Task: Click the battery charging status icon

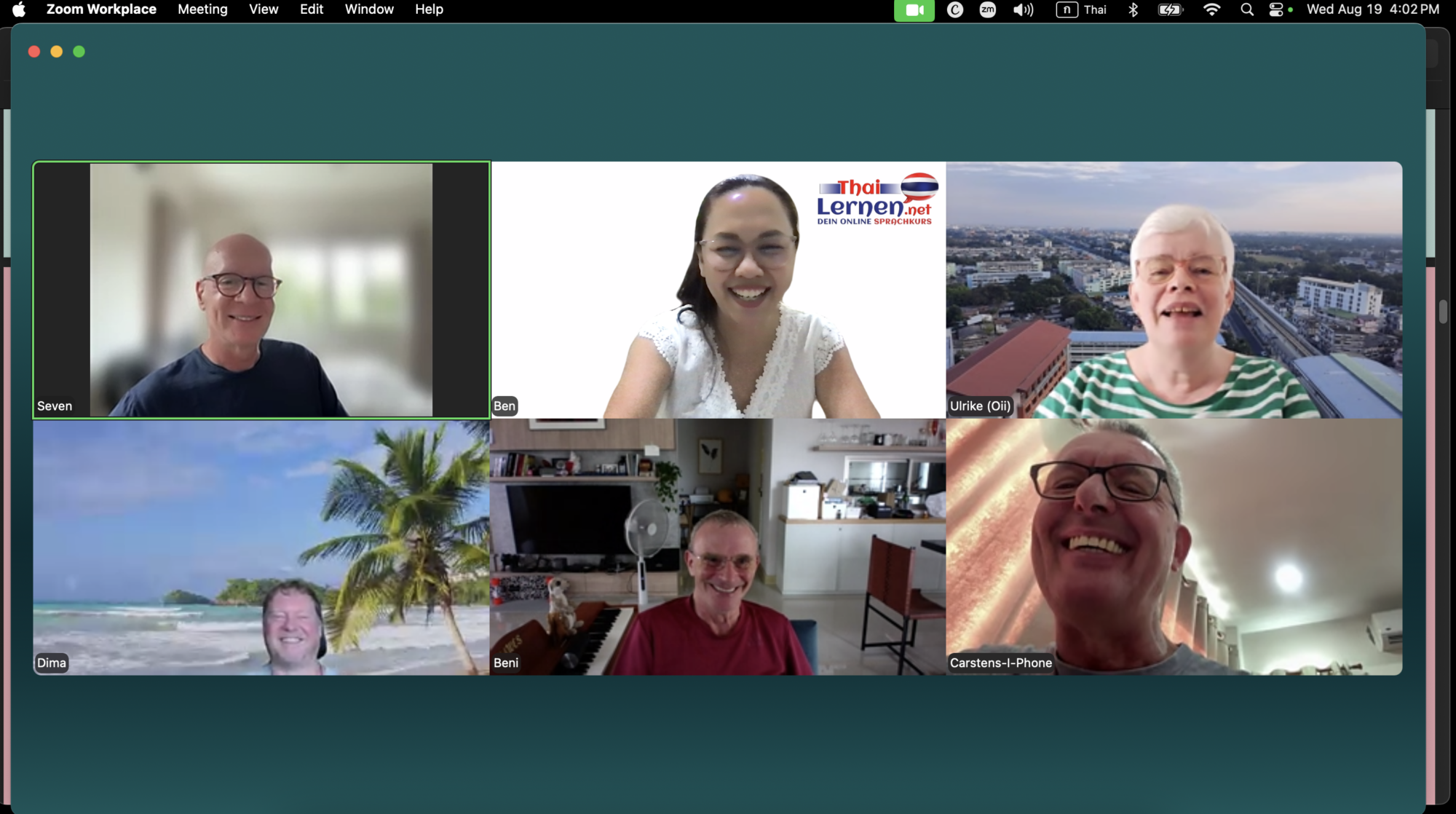Action: tap(1171, 9)
